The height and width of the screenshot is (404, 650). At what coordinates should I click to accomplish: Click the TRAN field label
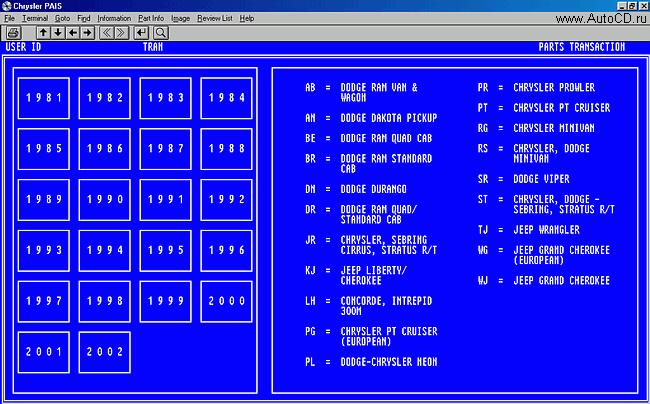coord(153,47)
